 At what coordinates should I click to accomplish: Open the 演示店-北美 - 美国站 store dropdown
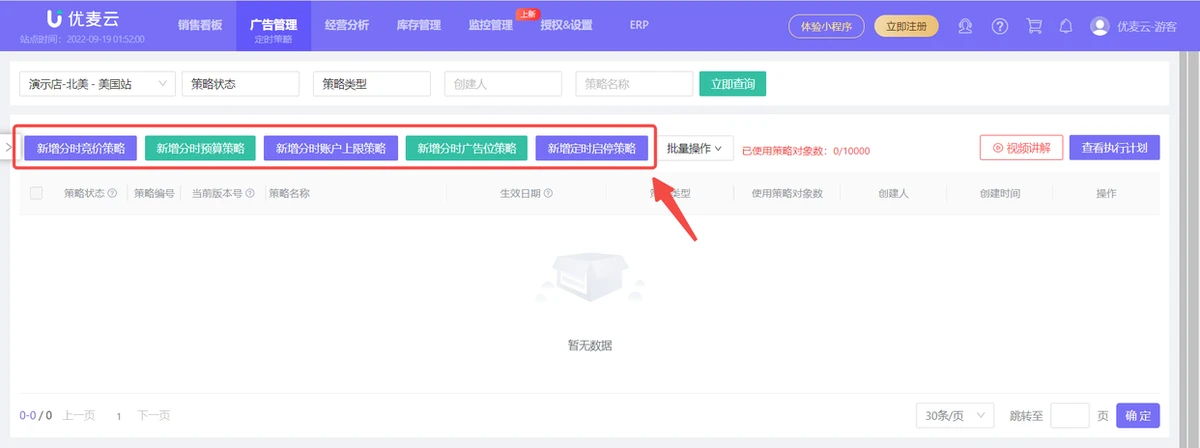[97, 85]
